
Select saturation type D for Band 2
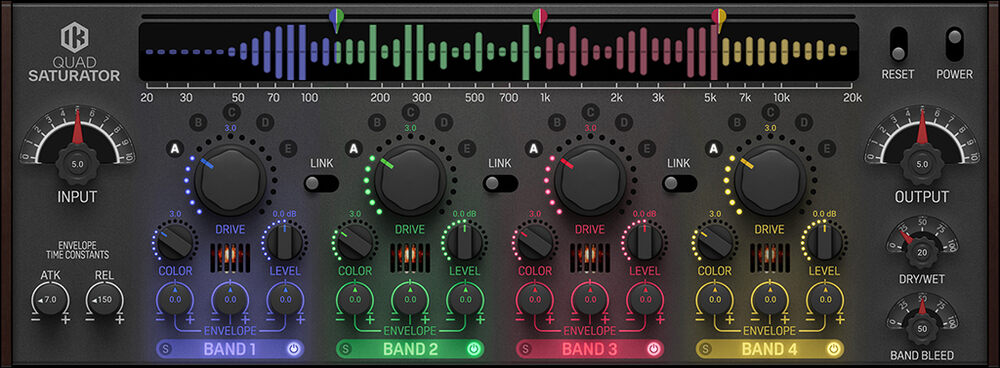444,122
